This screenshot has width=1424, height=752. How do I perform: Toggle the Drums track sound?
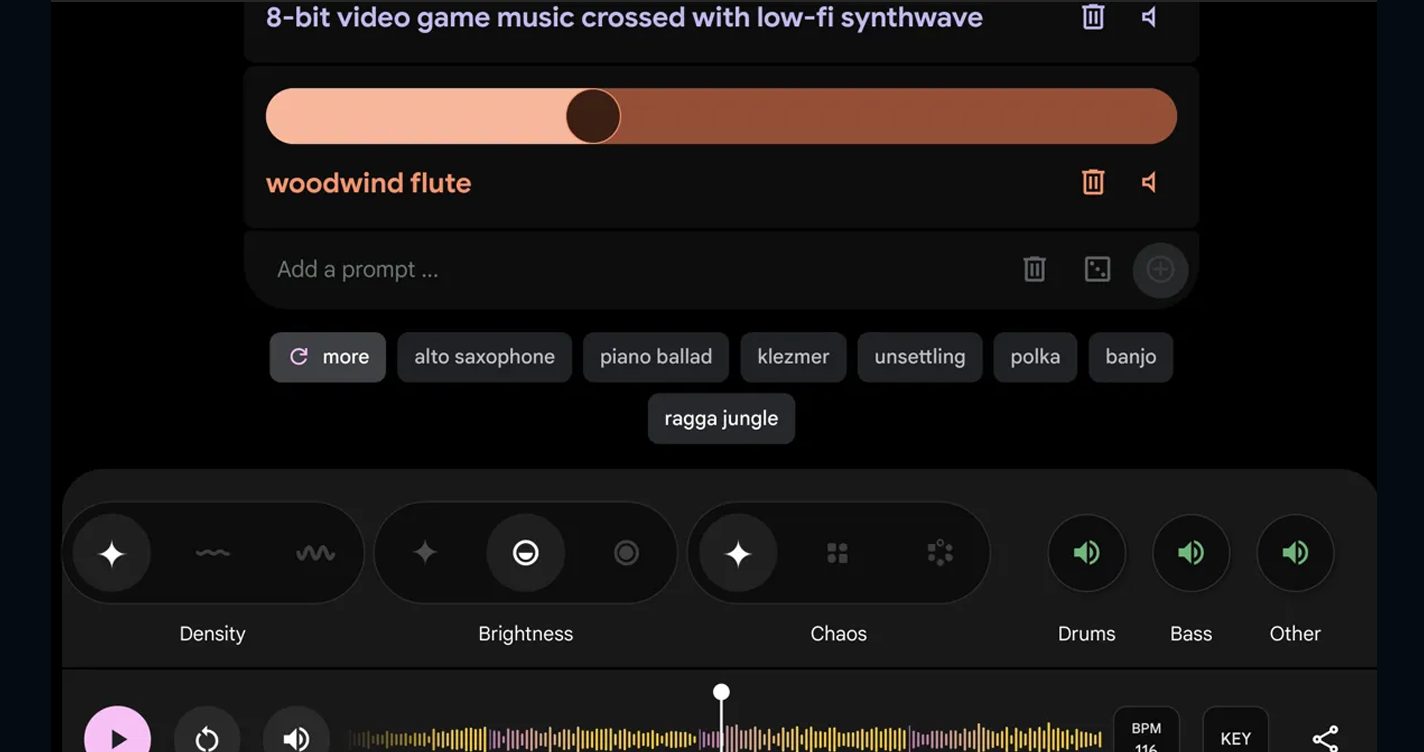1086,553
